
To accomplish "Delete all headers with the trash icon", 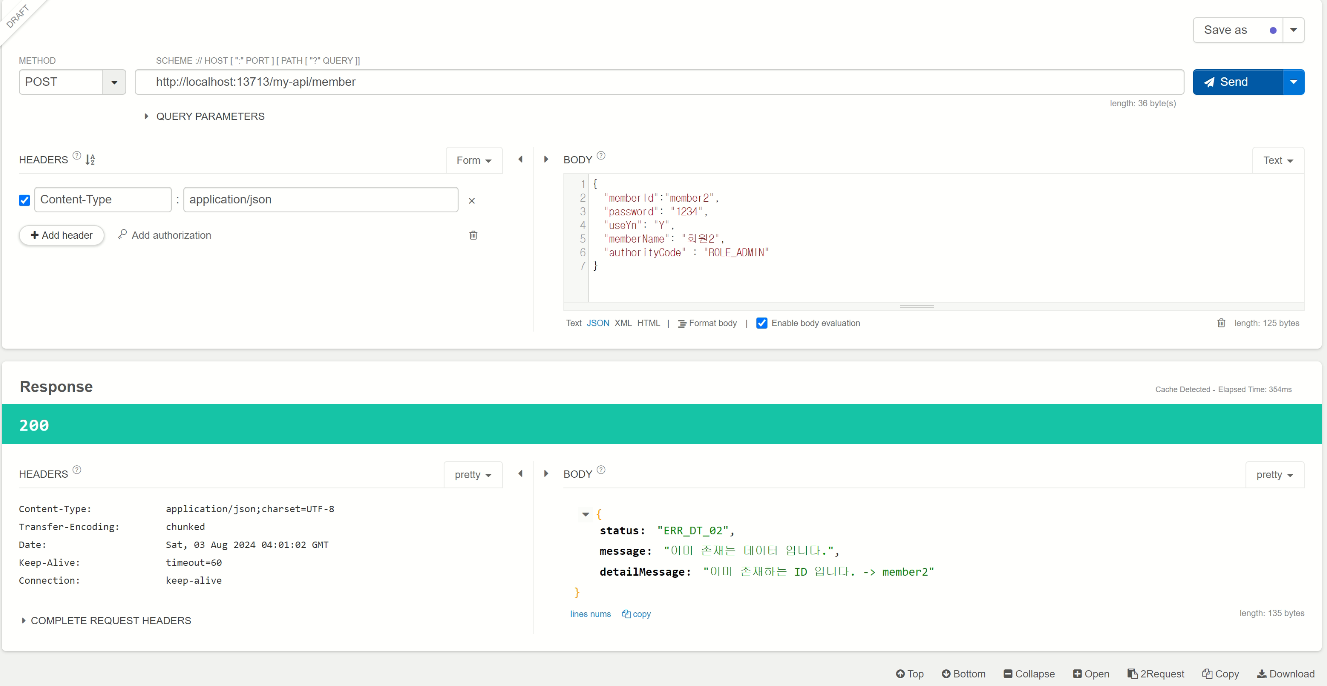I will point(473,235).
